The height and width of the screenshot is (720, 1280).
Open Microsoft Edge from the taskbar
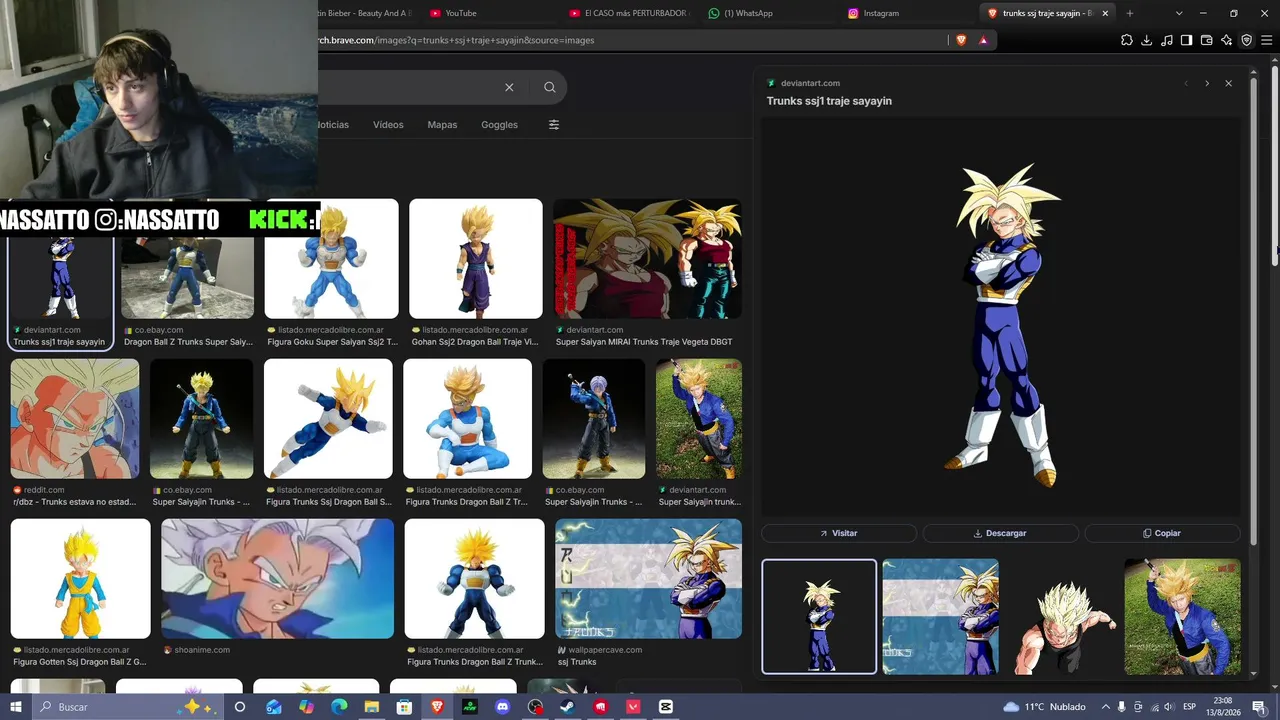pos(339,707)
